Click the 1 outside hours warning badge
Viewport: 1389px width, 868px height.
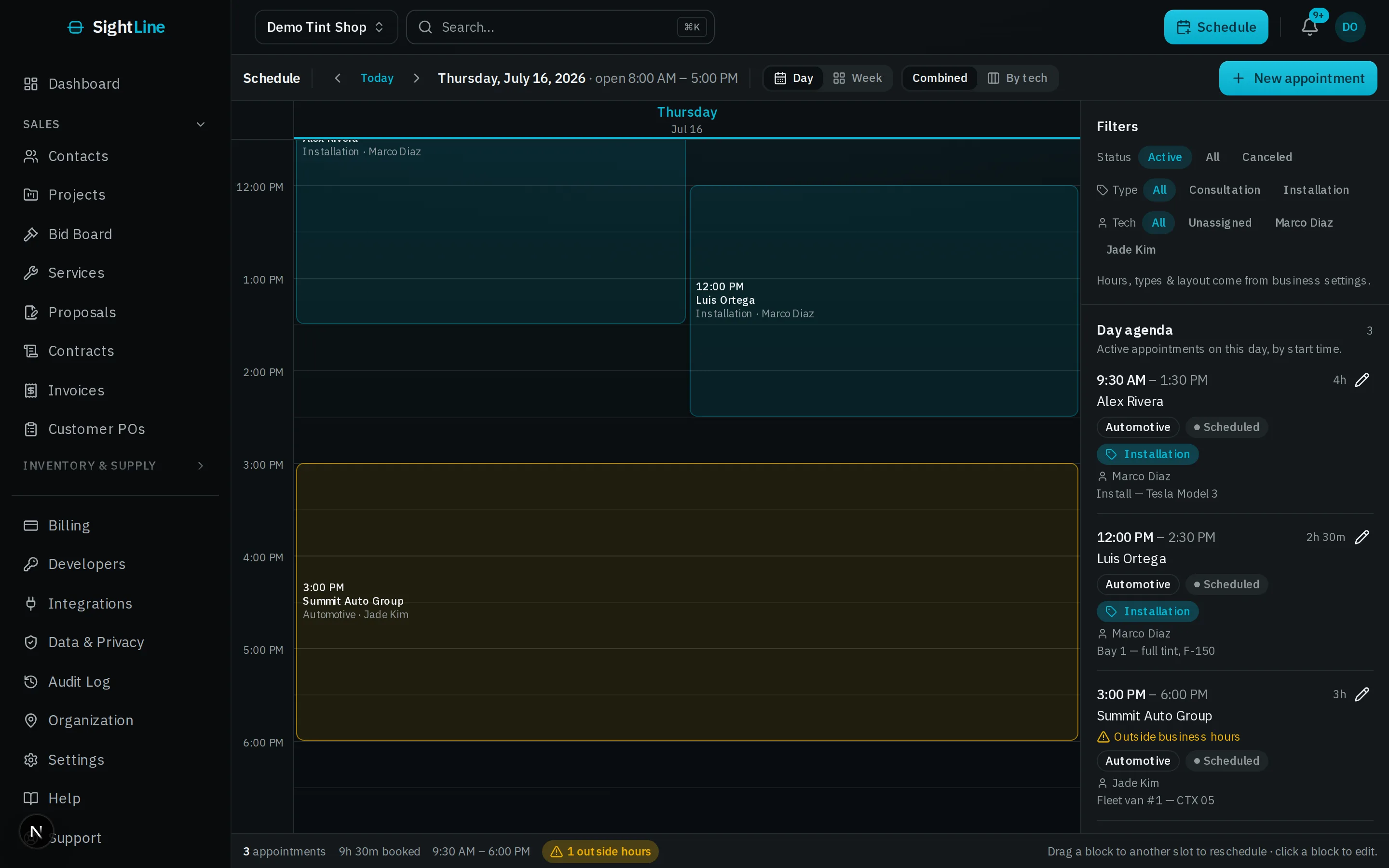[600, 851]
